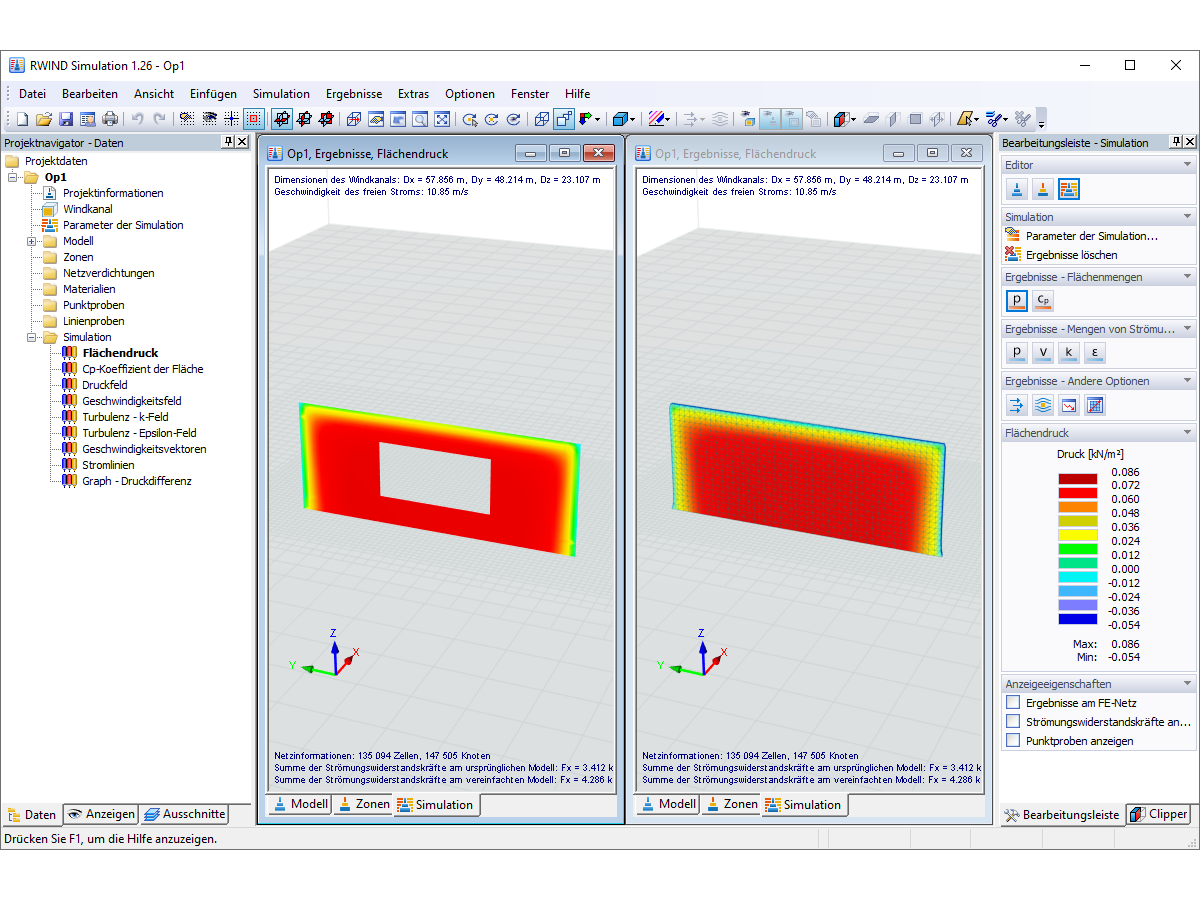1200x900 pixels.
Task: Expand the Modell tree node
Action: pos(31,241)
